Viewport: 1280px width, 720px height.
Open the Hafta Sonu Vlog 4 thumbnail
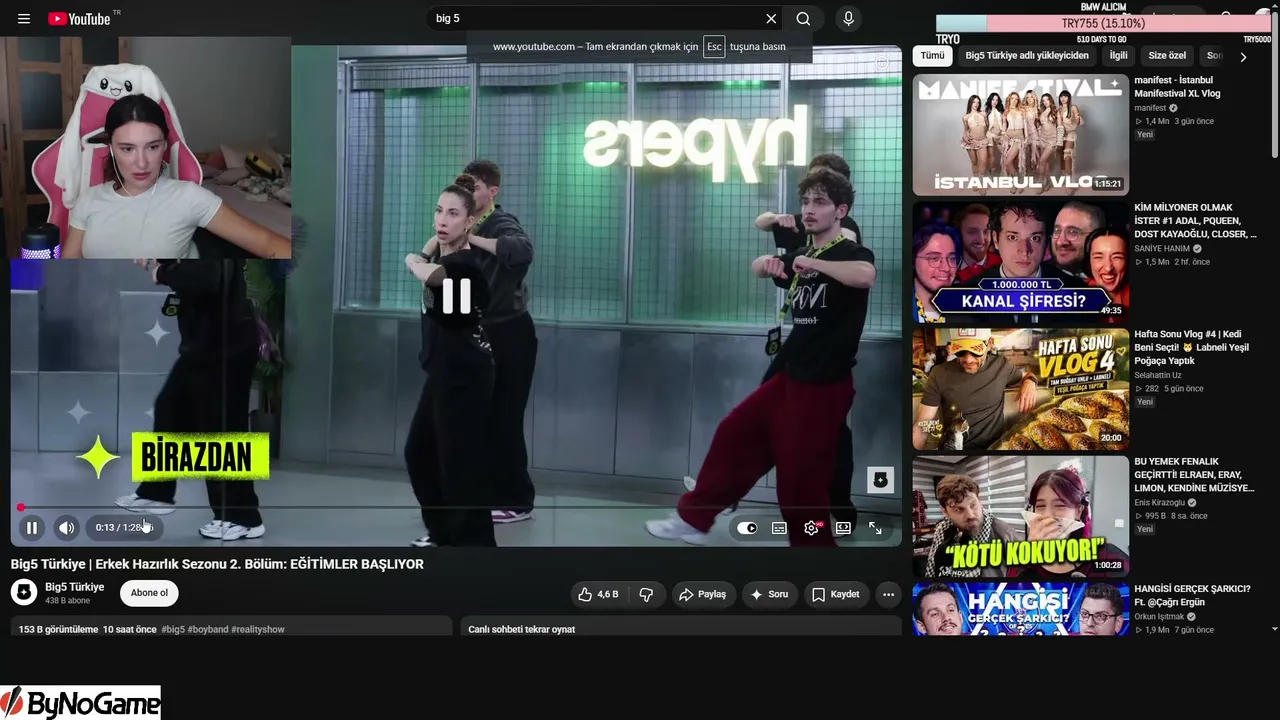[1020, 389]
